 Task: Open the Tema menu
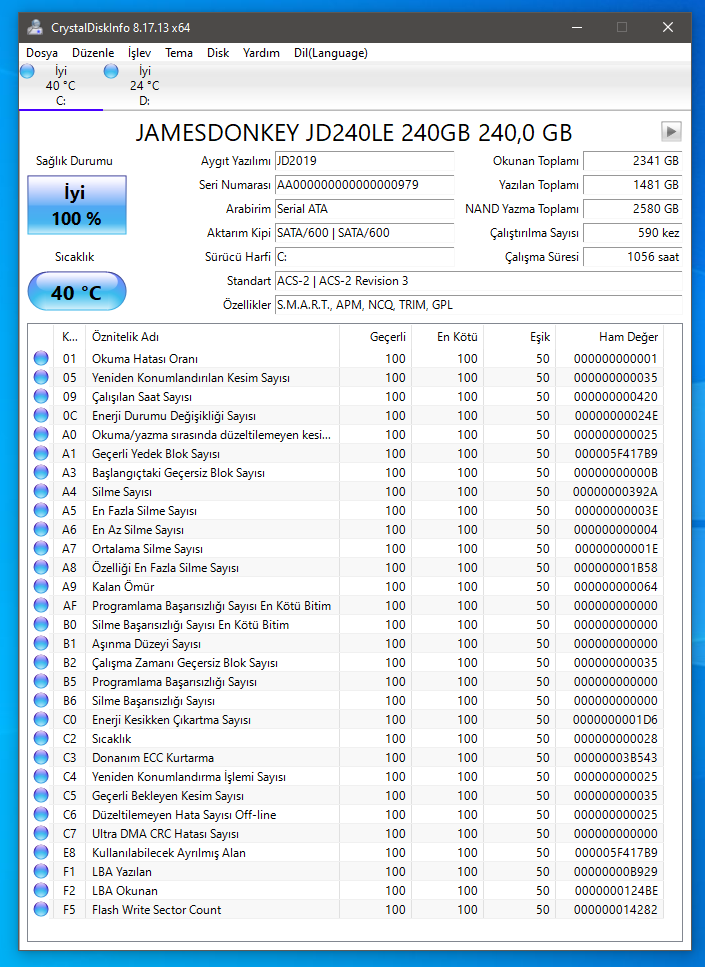click(179, 53)
